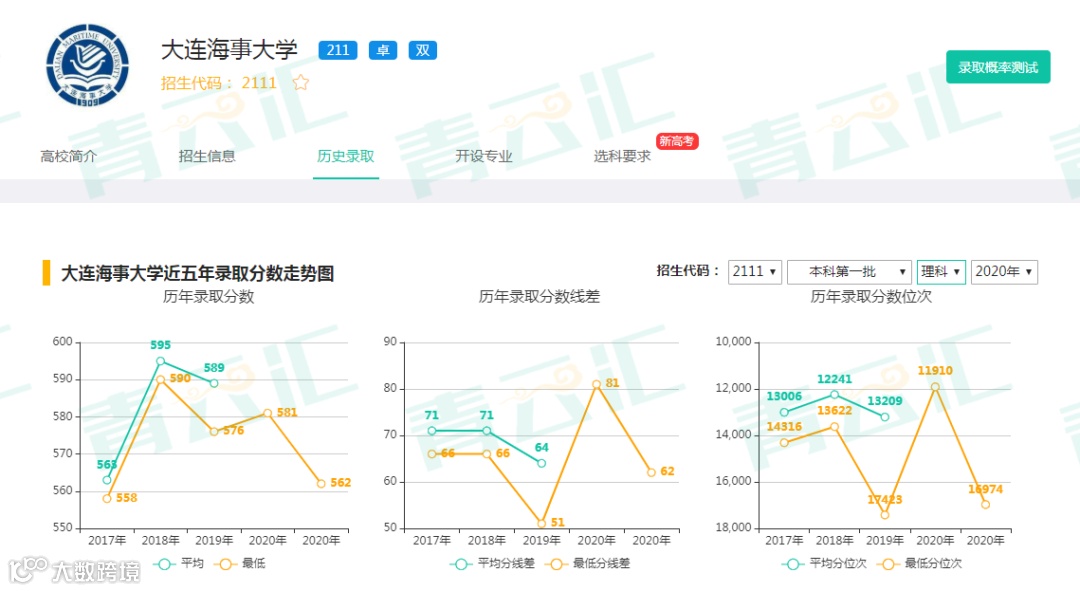Screen dimensions: 1080x591
Task: Click the 562 lowest score data point
Action: pyautogui.click(x=321, y=484)
